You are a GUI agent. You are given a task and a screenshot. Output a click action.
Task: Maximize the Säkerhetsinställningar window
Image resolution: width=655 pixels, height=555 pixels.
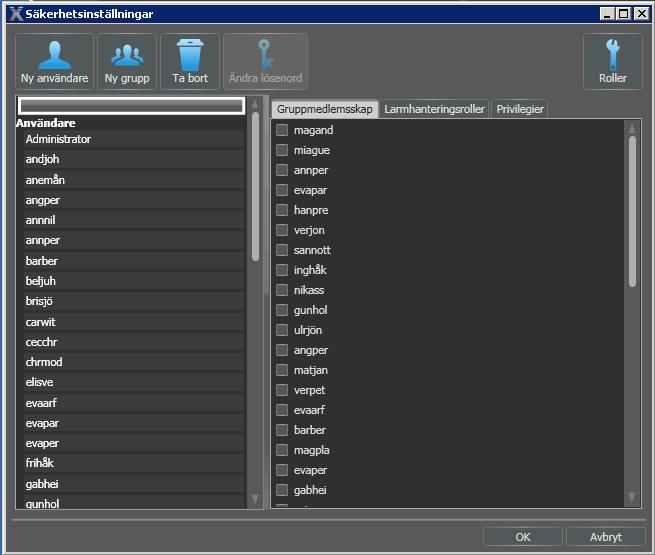pos(623,14)
